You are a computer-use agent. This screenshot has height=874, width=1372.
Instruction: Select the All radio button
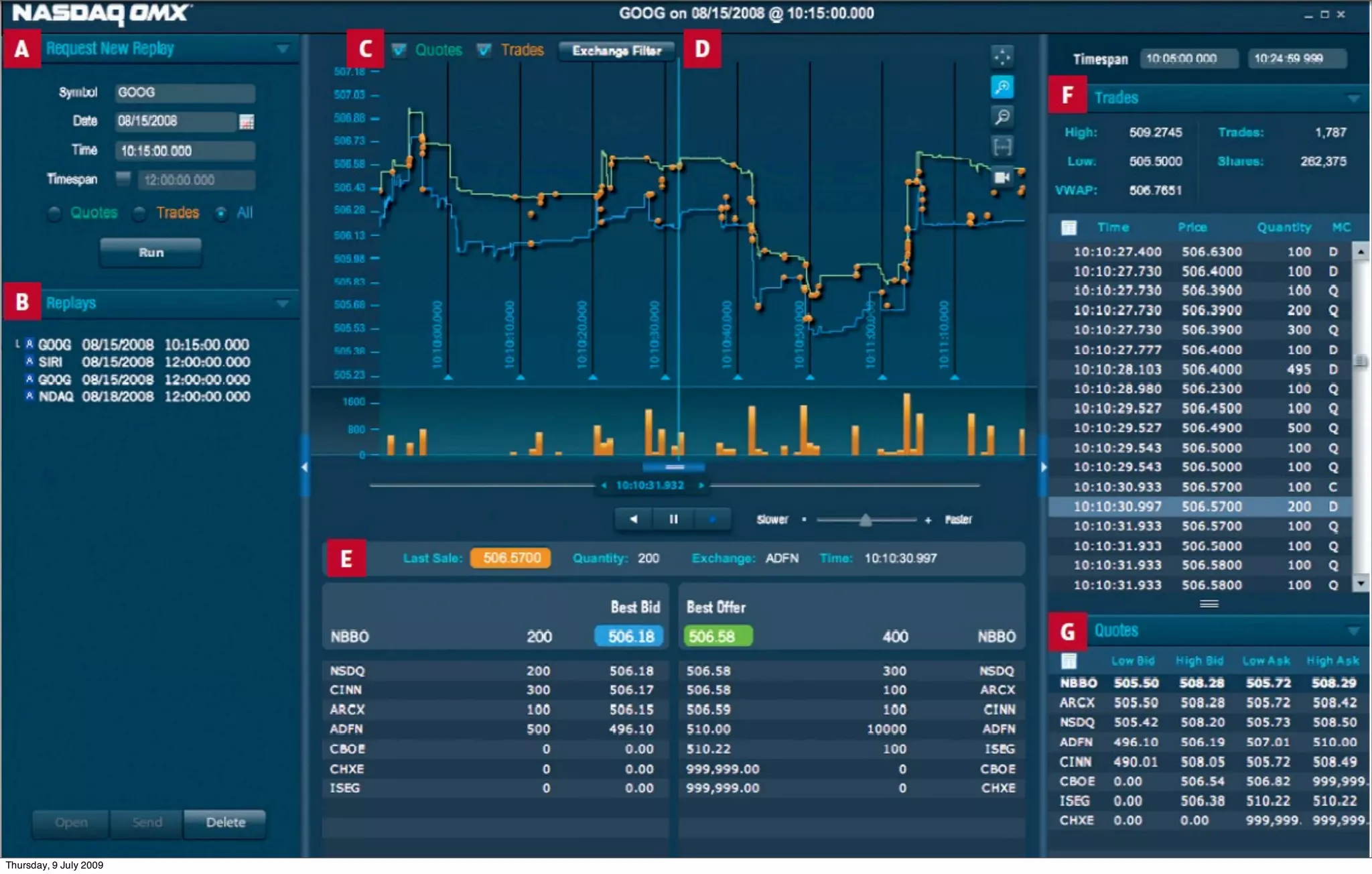pos(221,214)
